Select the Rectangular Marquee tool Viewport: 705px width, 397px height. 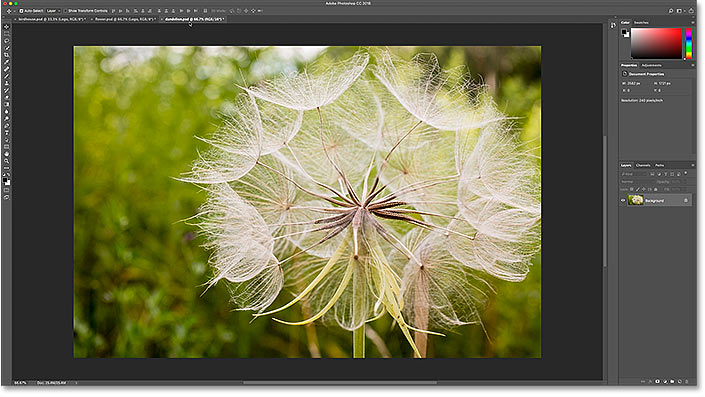pyautogui.click(x=6, y=33)
